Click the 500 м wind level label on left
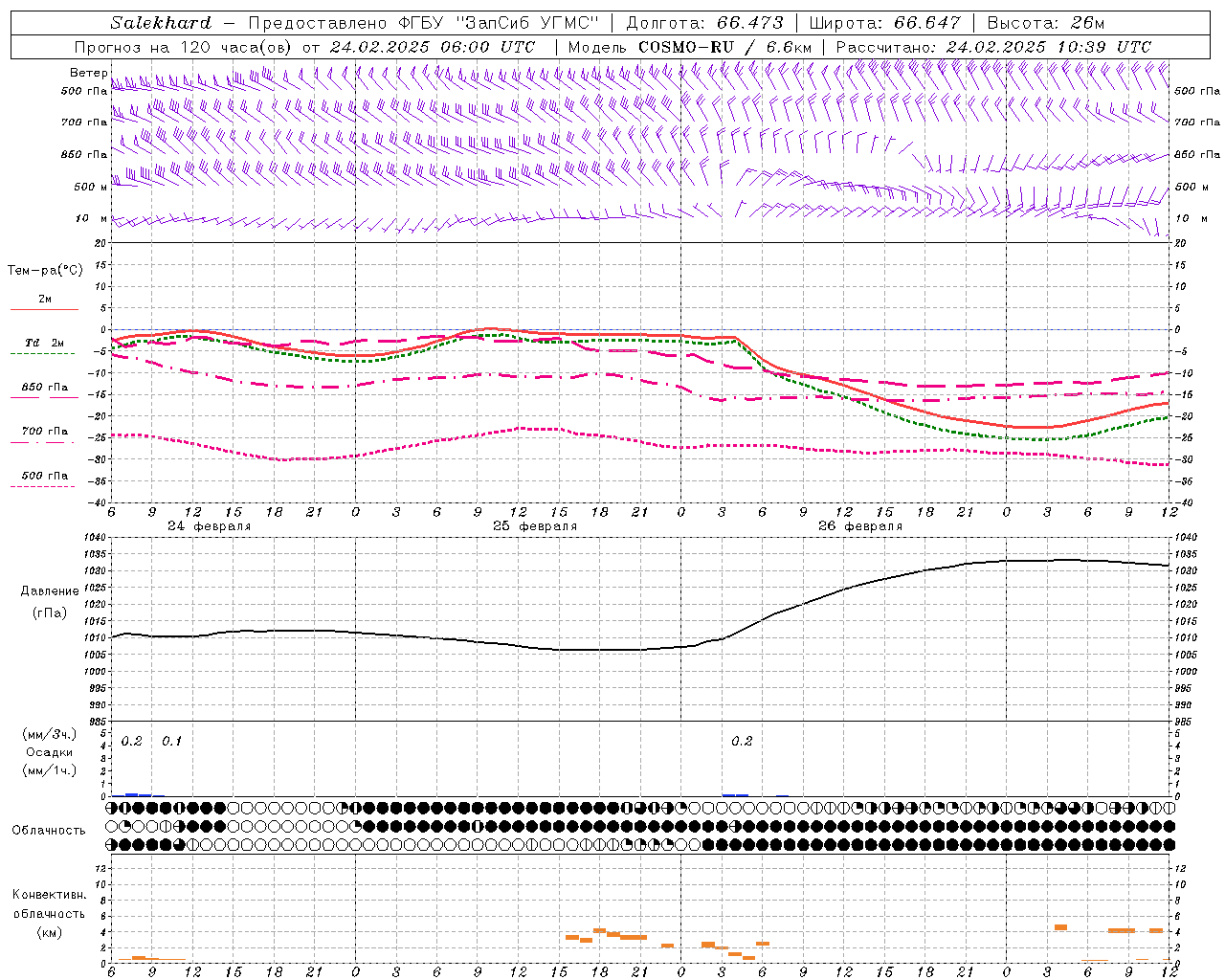 [x=90, y=188]
